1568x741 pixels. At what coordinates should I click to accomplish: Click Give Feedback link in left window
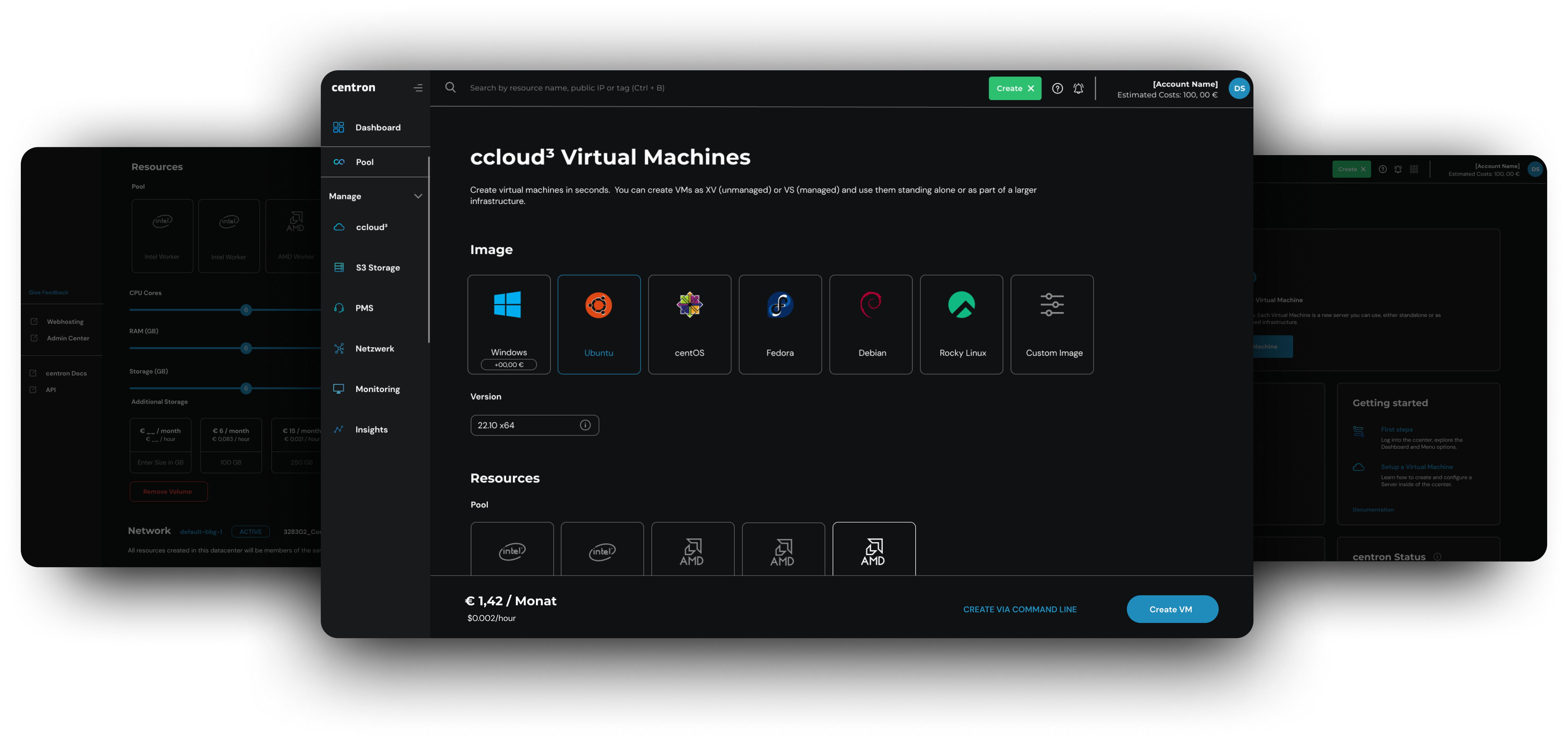click(x=49, y=293)
